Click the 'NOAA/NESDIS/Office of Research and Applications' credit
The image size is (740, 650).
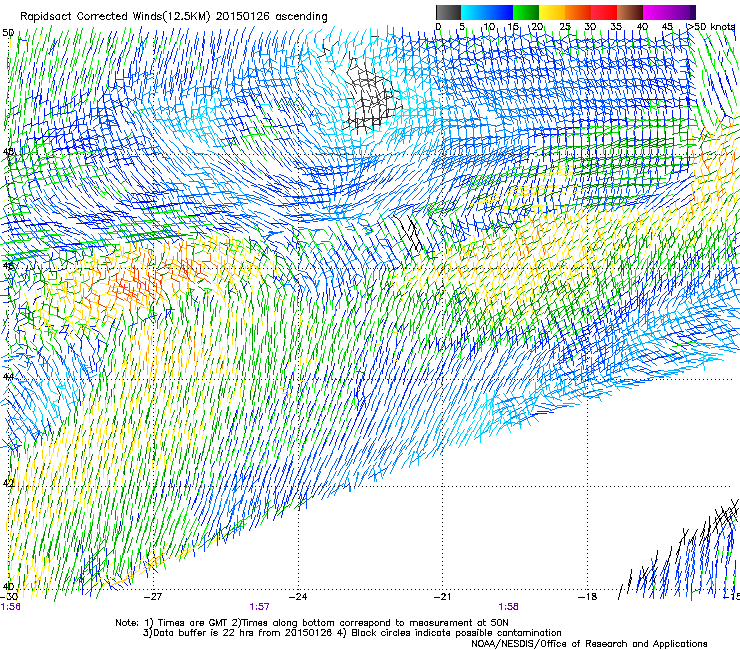click(x=589, y=643)
